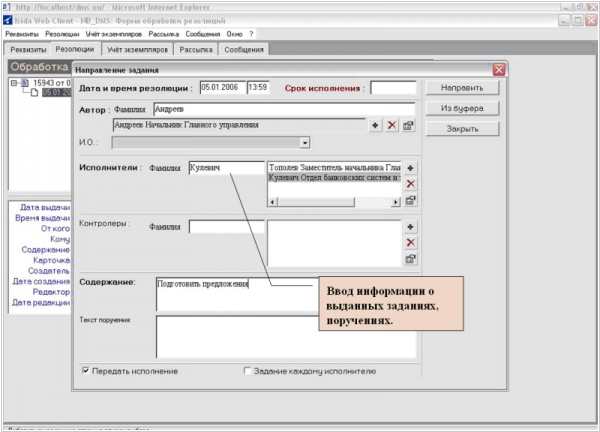Open author directory lookup icon
This screenshot has height=432, width=600.
pos(408,125)
